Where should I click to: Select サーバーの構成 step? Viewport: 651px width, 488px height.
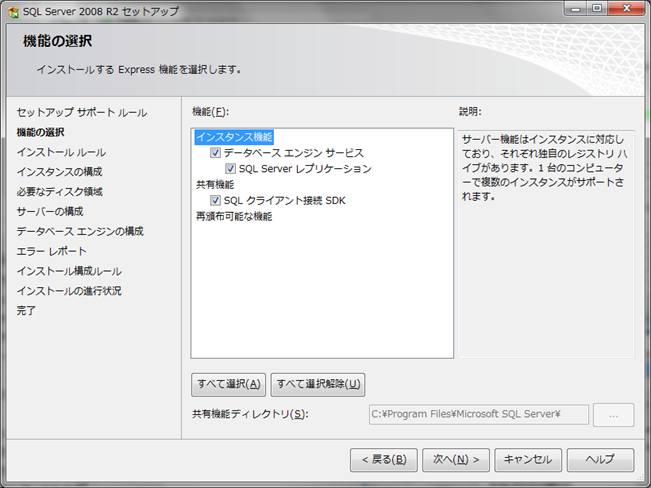(x=50, y=211)
